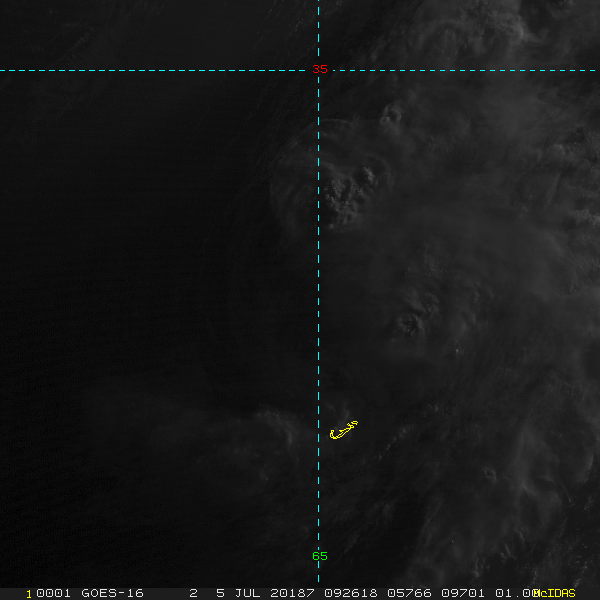Click the 092618 time value
This screenshot has width=600, height=600.
tap(351, 593)
